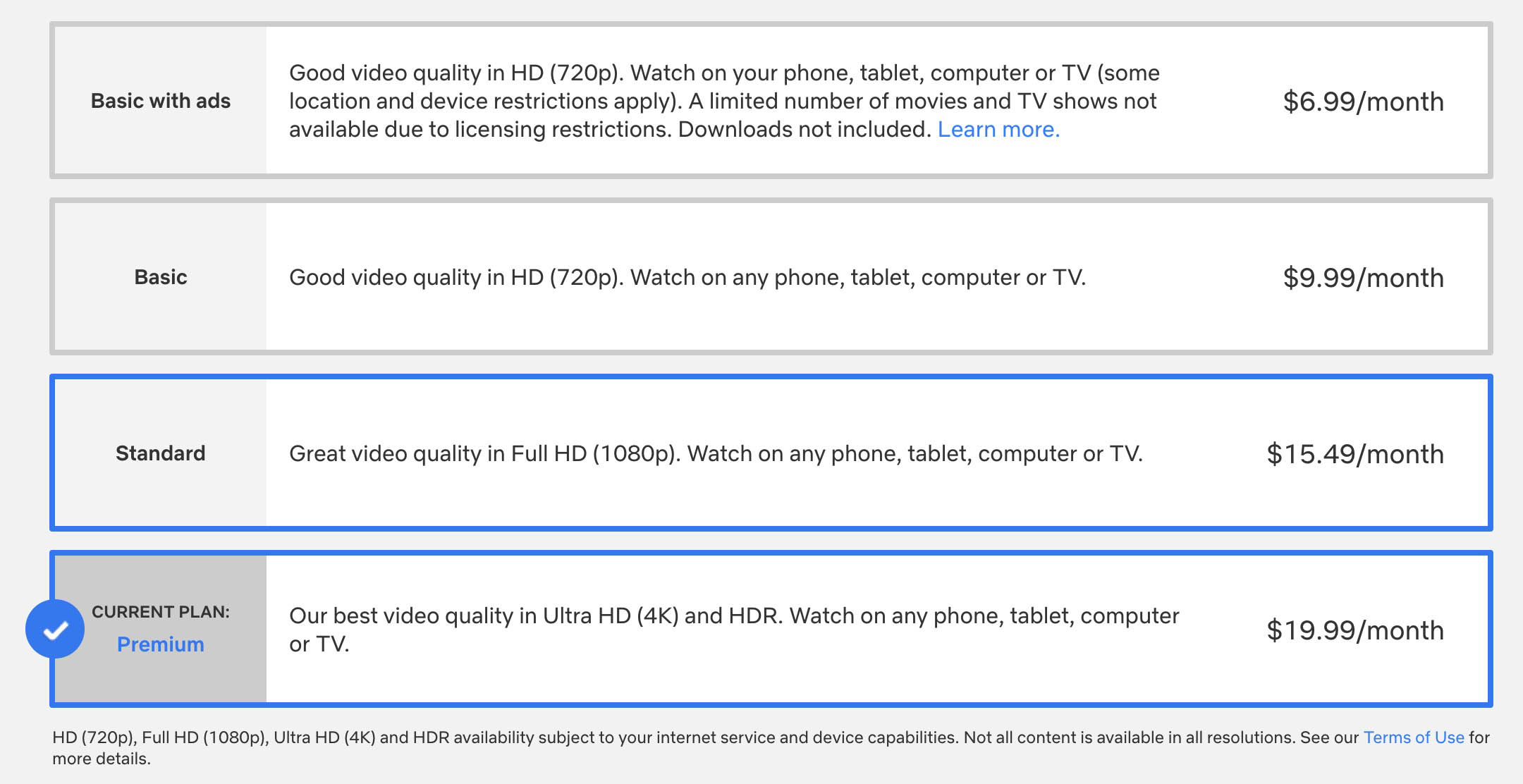Click the CURRENT PLAN heading text
Image resolution: width=1523 pixels, height=784 pixels.
161,612
